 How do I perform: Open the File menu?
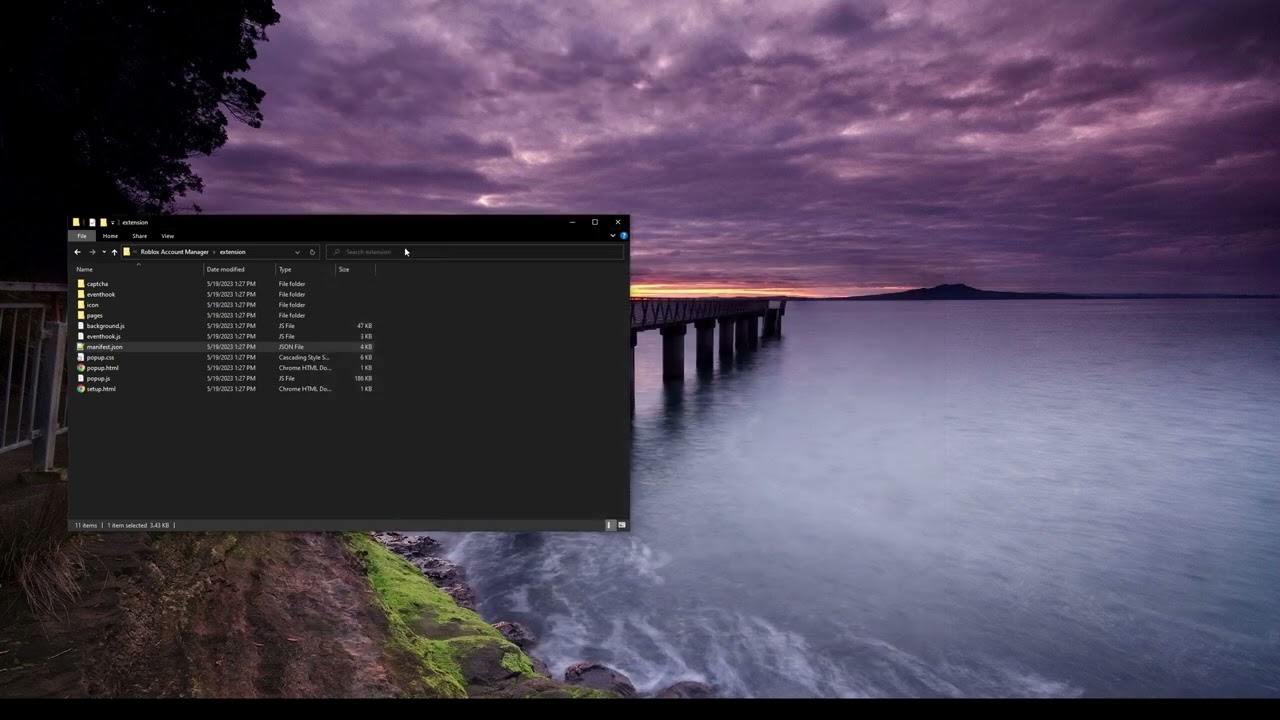(82, 236)
